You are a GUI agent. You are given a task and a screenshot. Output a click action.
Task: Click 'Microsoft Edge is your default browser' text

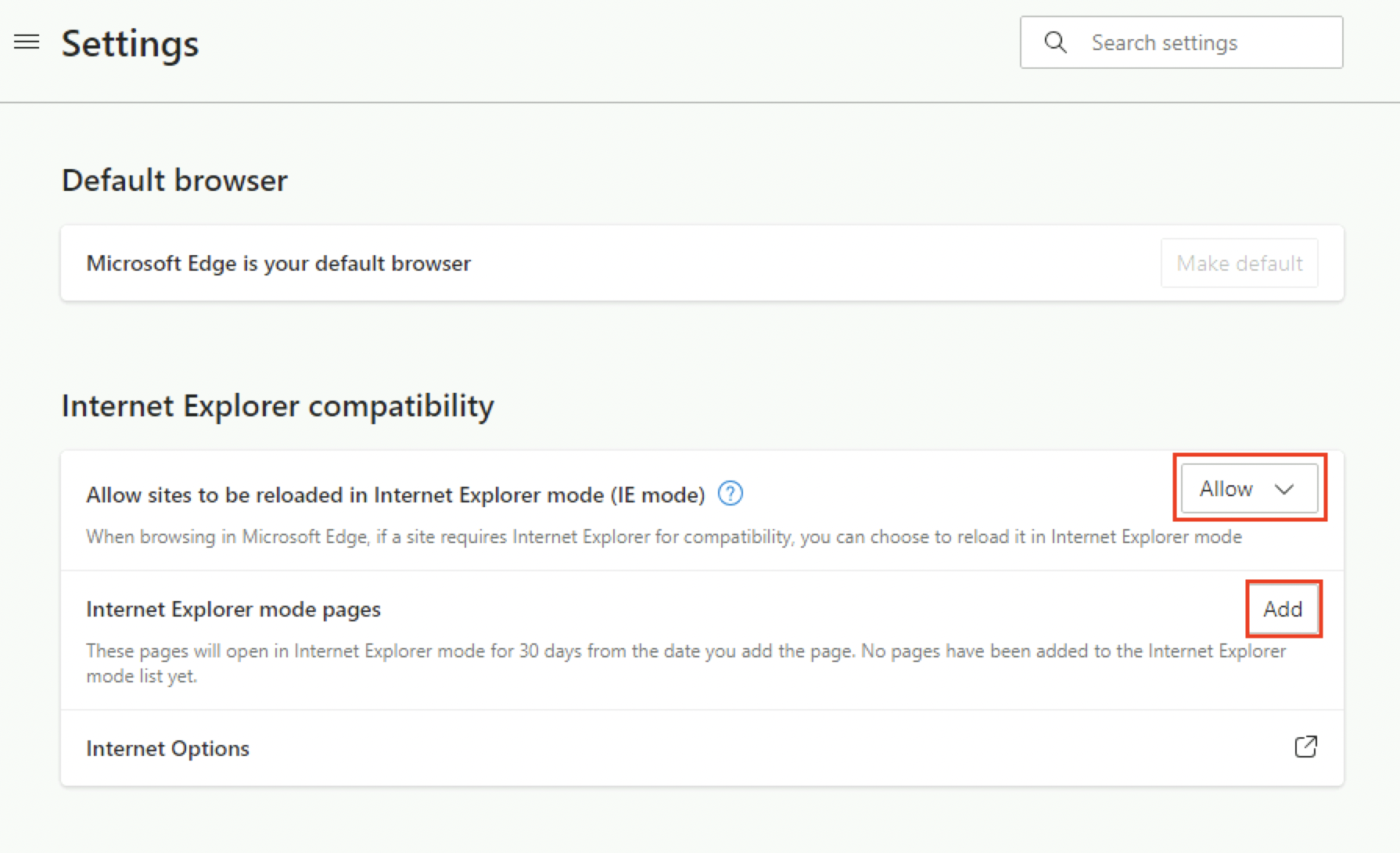(x=278, y=264)
